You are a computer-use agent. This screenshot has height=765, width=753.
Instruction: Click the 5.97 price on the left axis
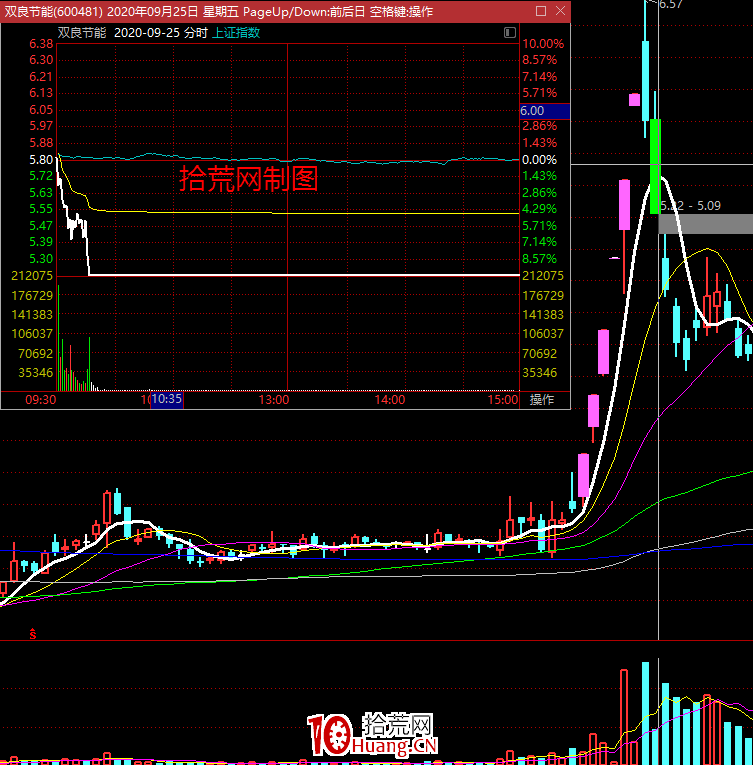click(41, 126)
